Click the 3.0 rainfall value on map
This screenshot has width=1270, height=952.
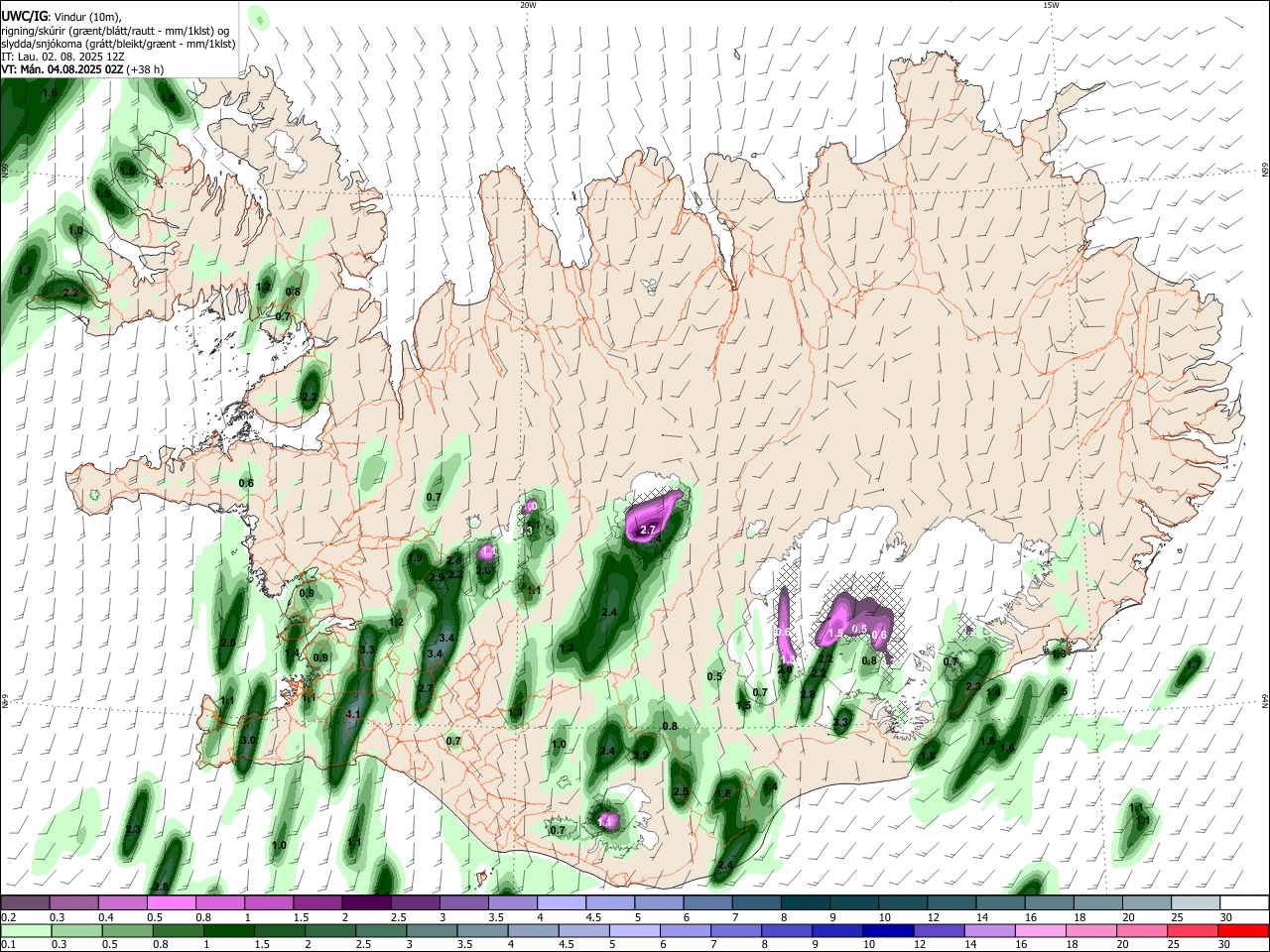click(x=248, y=740)
